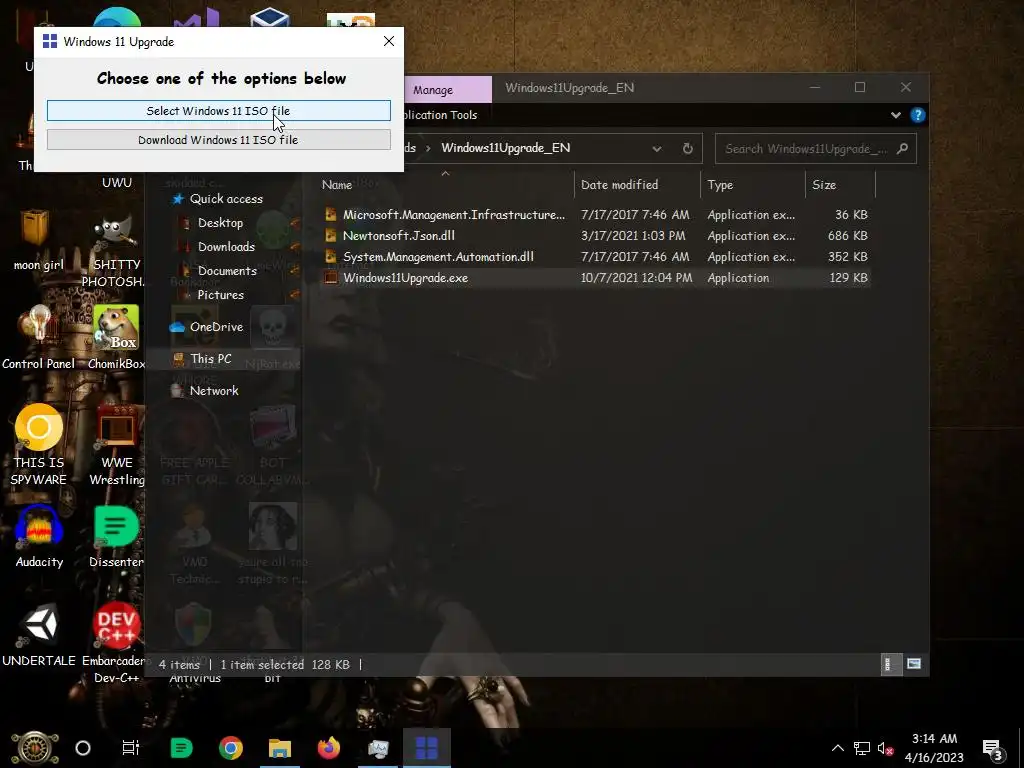Image resolution: width=1024 pixels, height=768 pixels.
Task: Click Newtonsoft.Json.dll file icon
Action: [x=331, y=236]
